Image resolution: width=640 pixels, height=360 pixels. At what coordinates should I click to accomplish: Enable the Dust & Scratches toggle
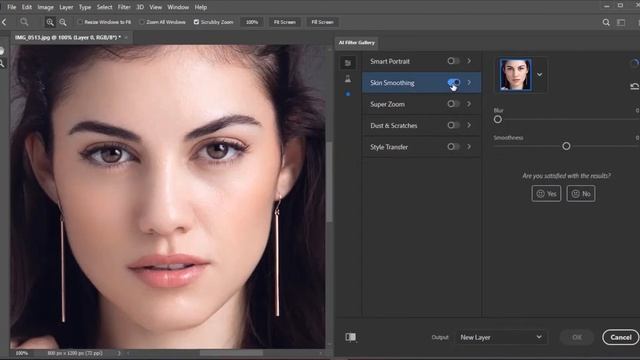point(453,125)
